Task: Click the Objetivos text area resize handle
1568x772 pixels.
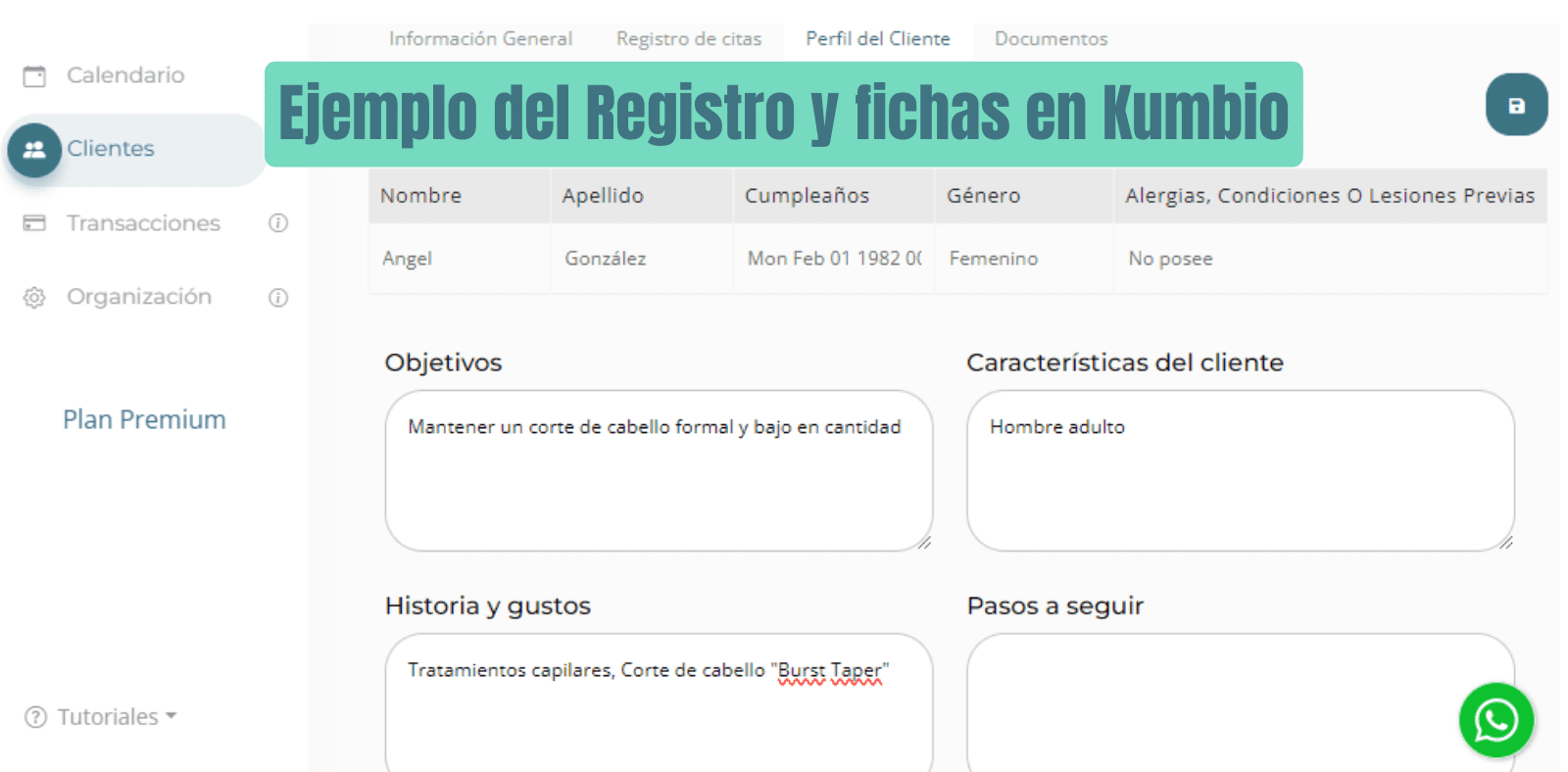Action: (924, 543)
